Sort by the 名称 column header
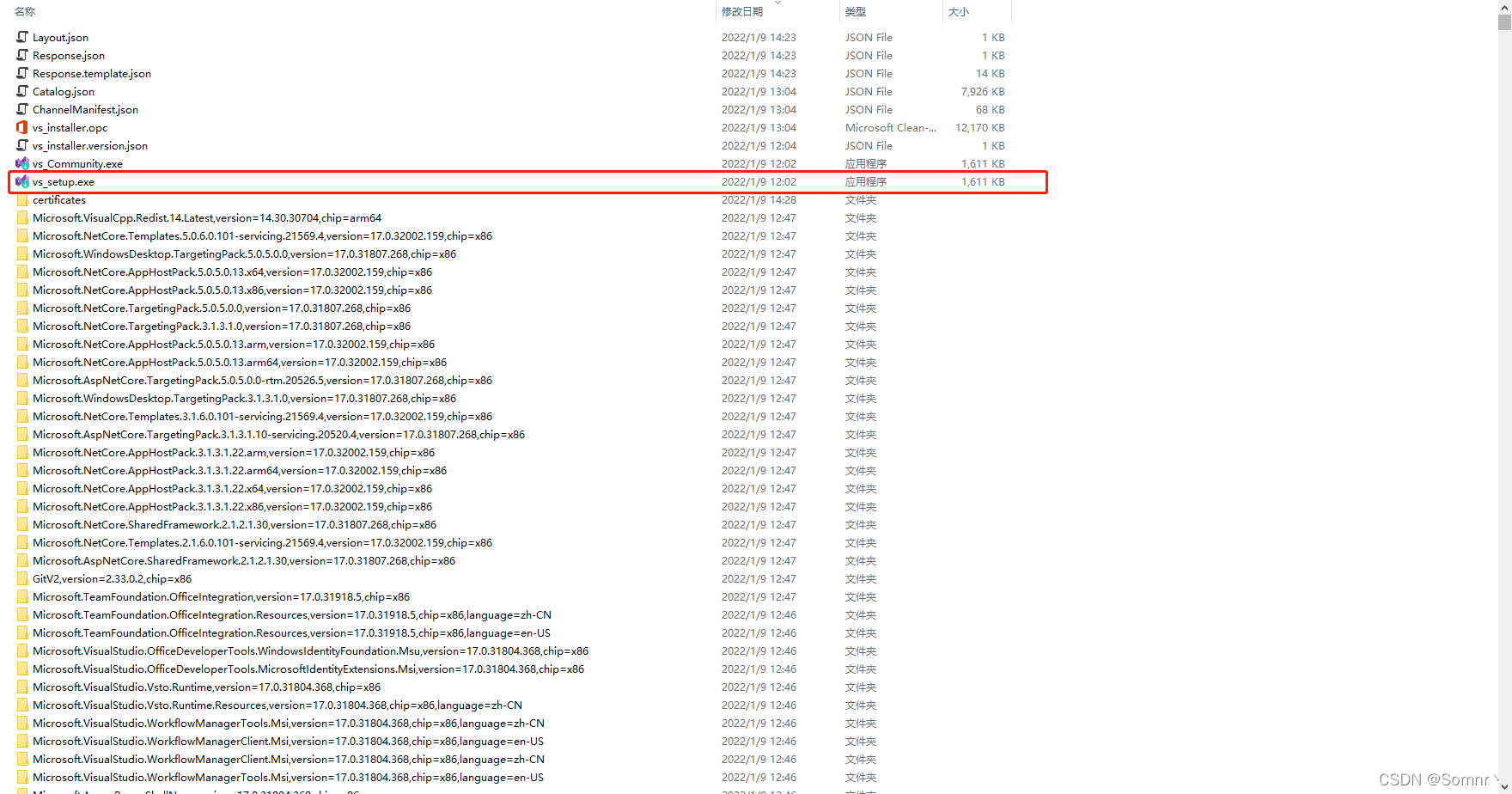 pyautogui.click(x=25, y=11)
